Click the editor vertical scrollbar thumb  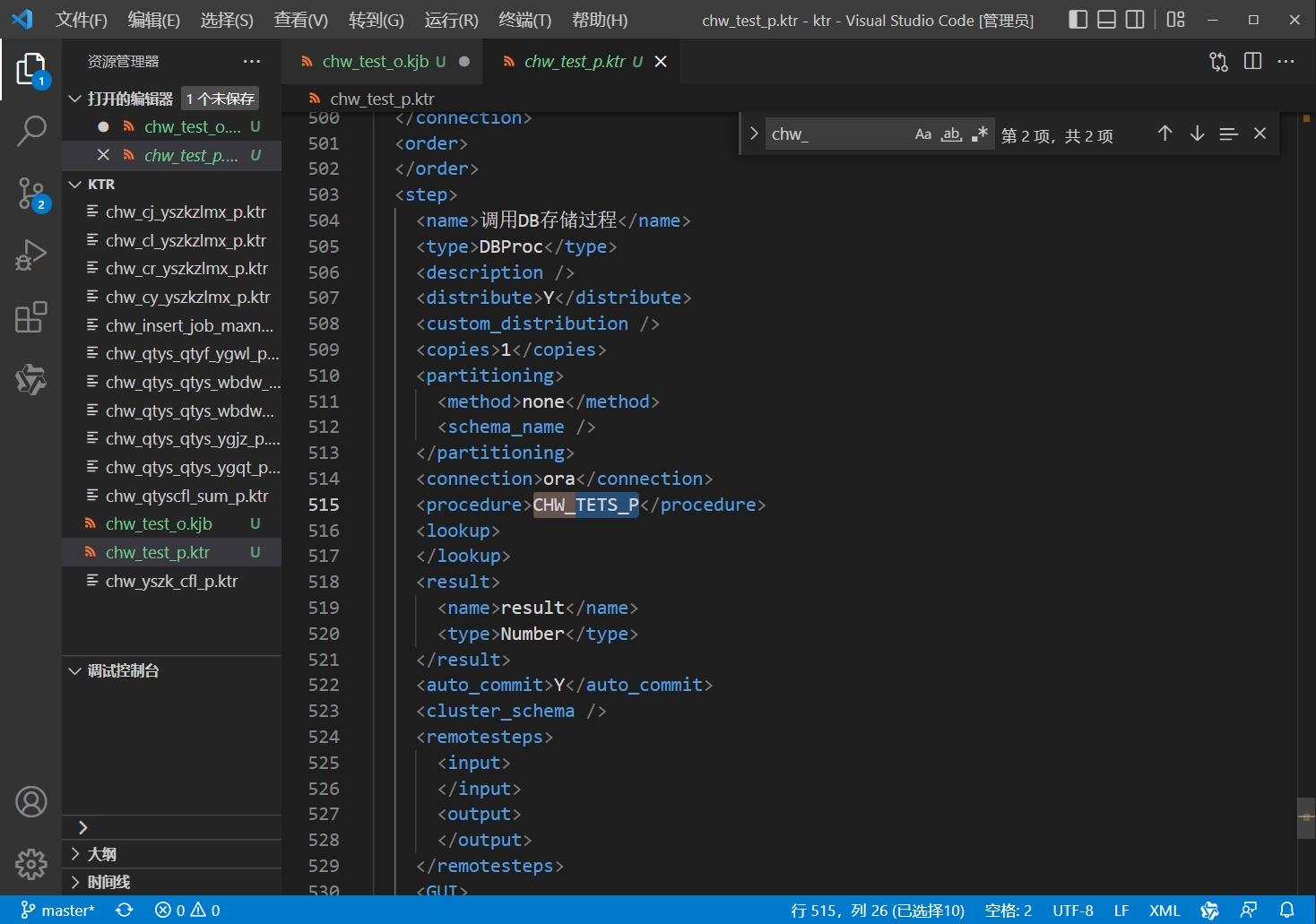pos(1306,817)
